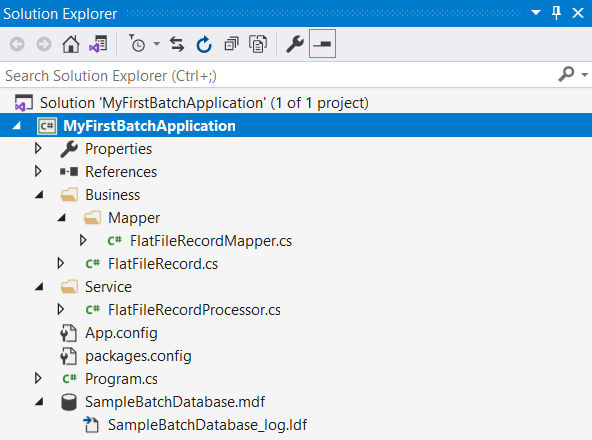This screenshot has height=440, width=592.
Task: Select FlatFileRecordProcessor.cs file
Action: (x=194, y=310)
